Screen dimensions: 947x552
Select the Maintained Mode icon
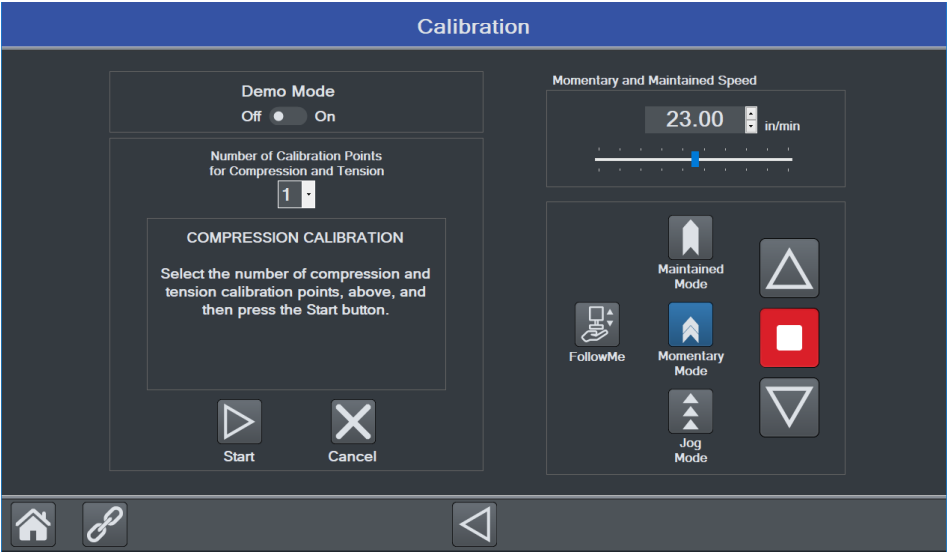click(690, 238)
